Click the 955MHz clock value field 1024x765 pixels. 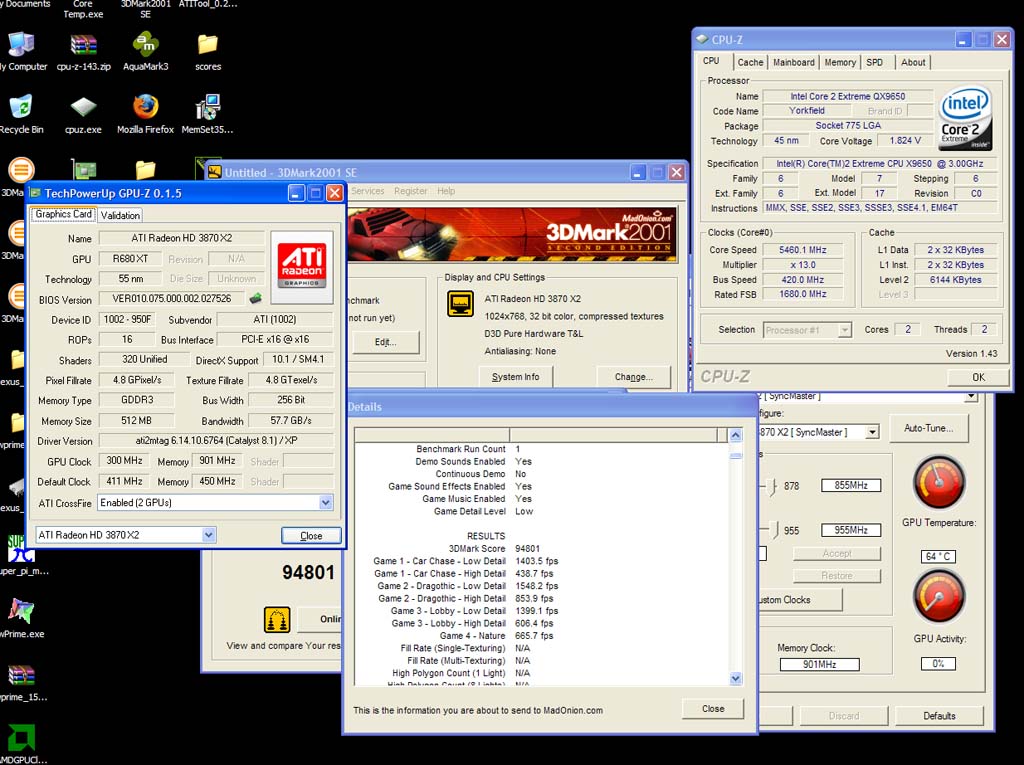click(x=850, y=530)
